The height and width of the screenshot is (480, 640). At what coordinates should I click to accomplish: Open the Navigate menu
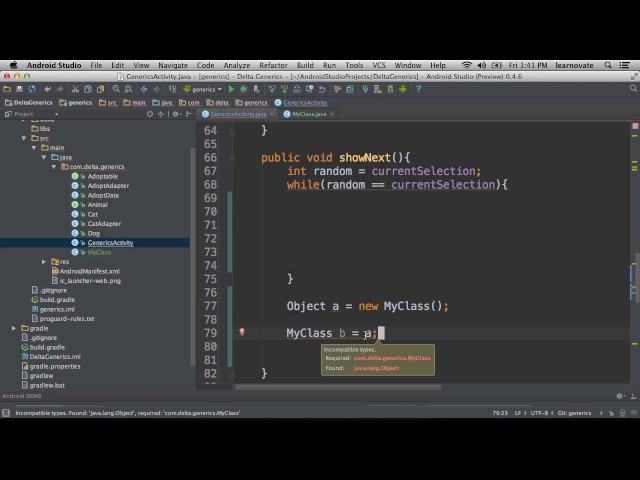pos(173,65)
